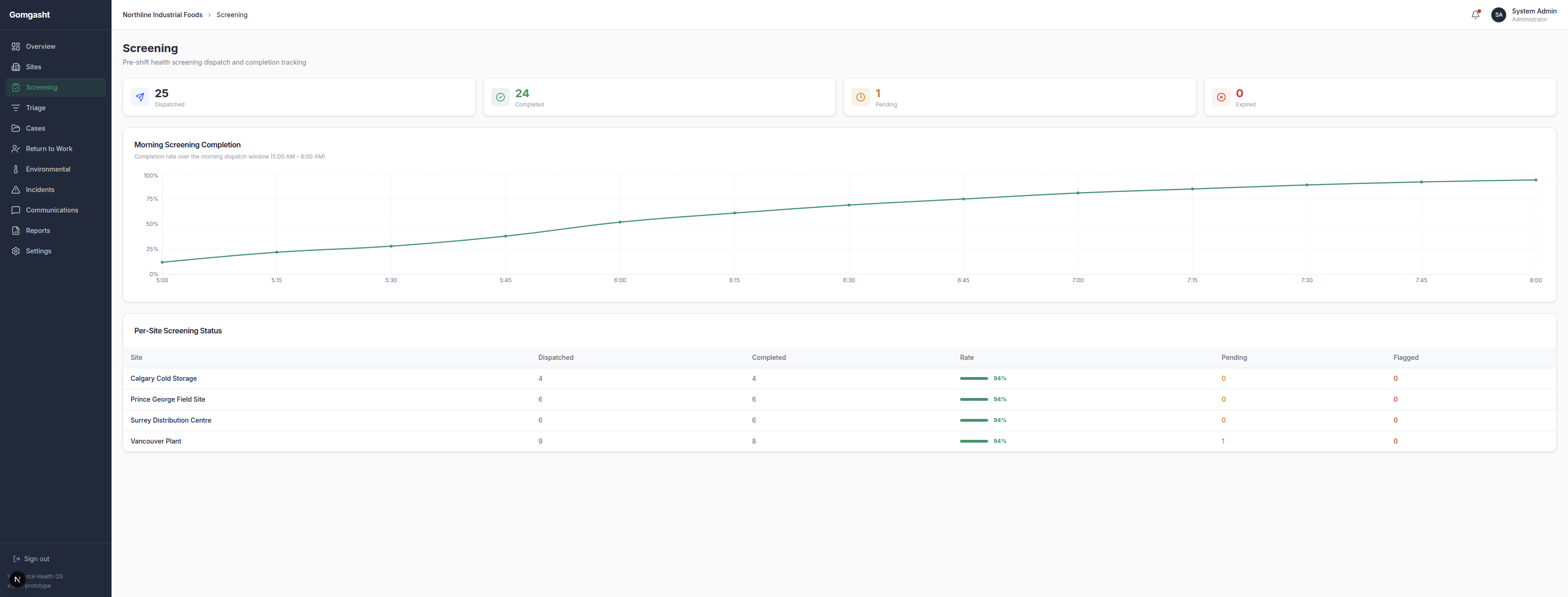Viewport: 1568px width, 597px height.
Task: Click the Site column header
Action: pos(136,358)
